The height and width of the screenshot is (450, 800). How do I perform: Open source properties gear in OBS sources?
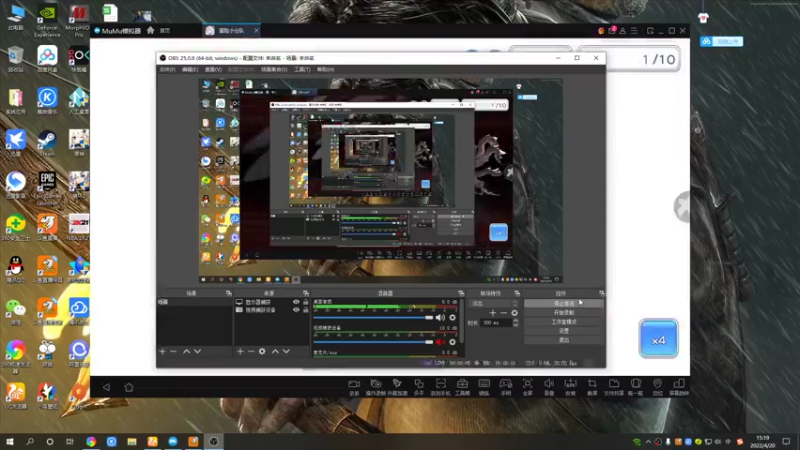point(262,352)
